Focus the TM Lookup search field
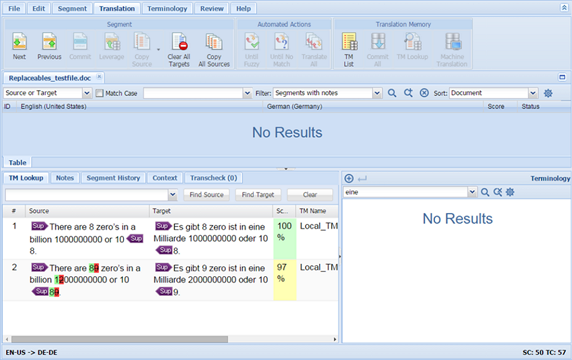 [x=87, y=195]
